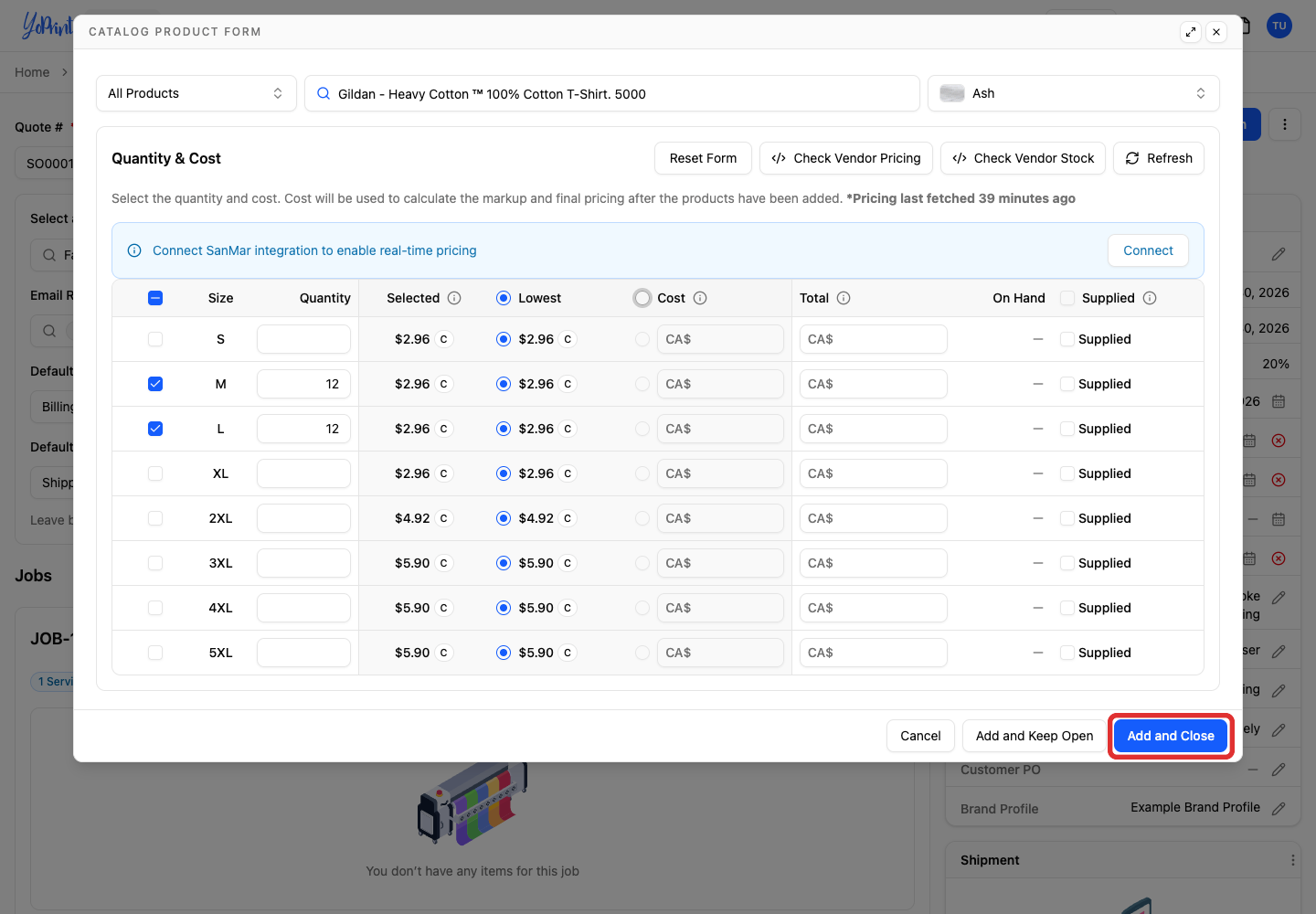Select the Lowest radio button in header

(x=504, y=298)
